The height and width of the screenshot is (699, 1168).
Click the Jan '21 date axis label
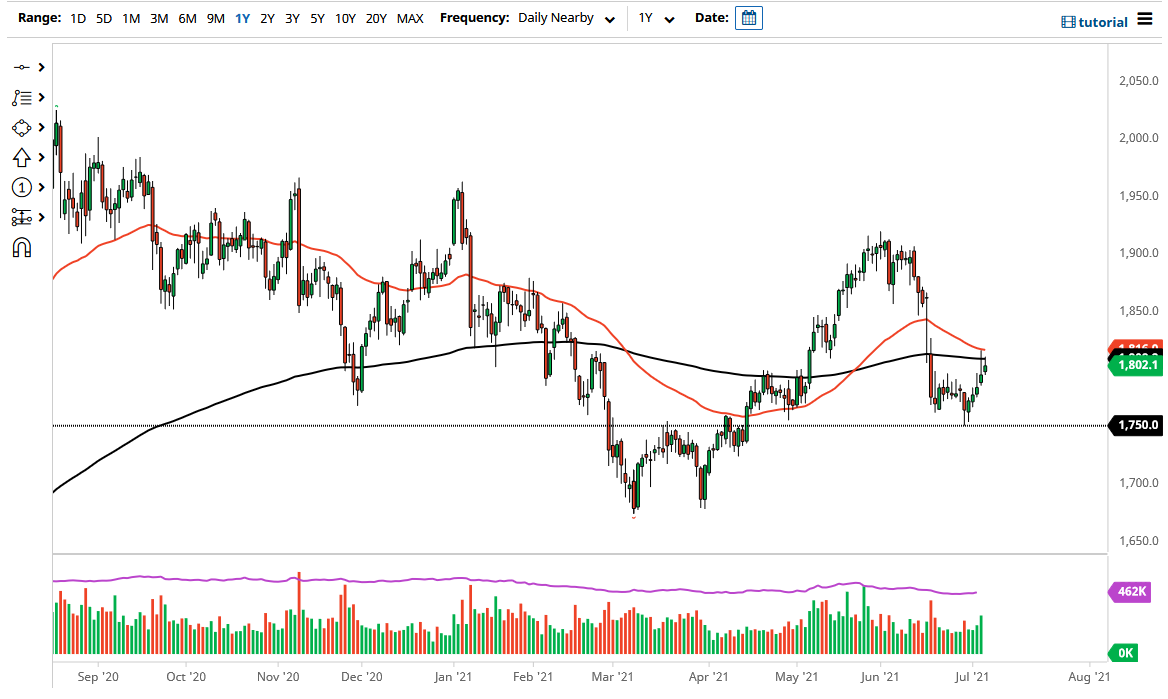(453, 677)
